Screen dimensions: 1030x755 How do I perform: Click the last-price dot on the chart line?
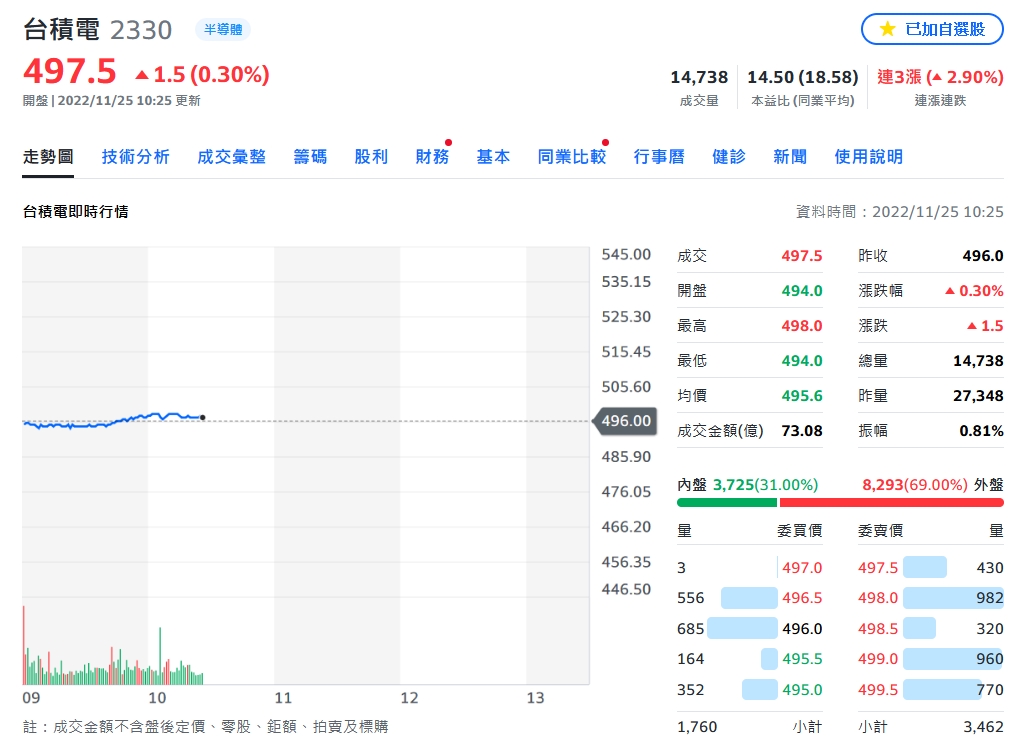202,417
